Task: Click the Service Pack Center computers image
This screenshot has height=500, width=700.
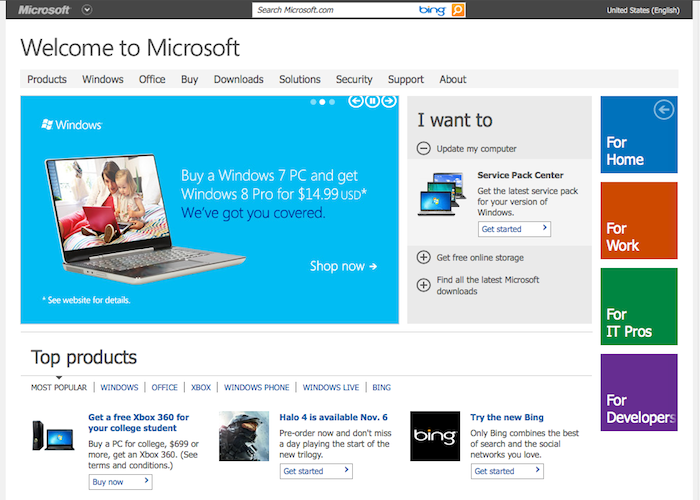Action: 442,194
